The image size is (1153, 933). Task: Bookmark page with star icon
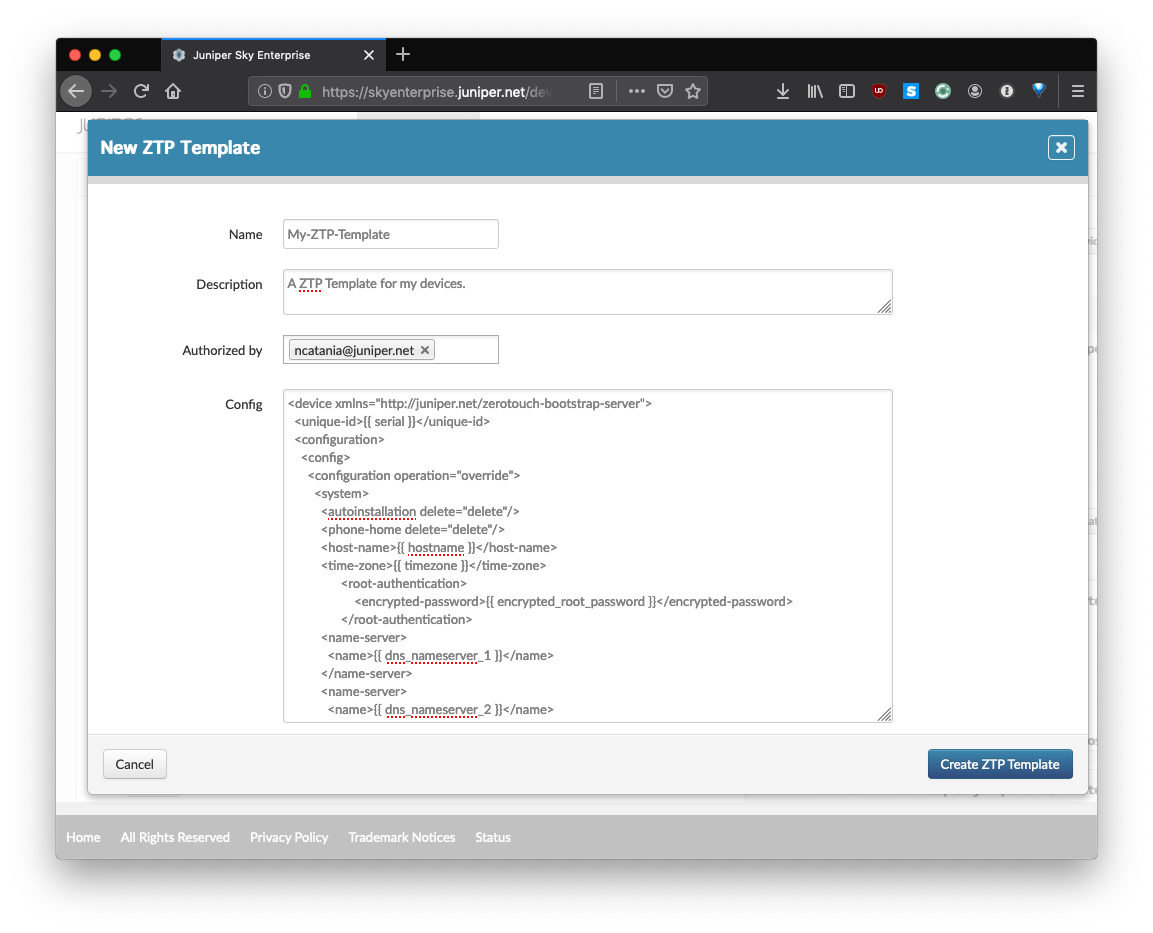click(693, 91)
